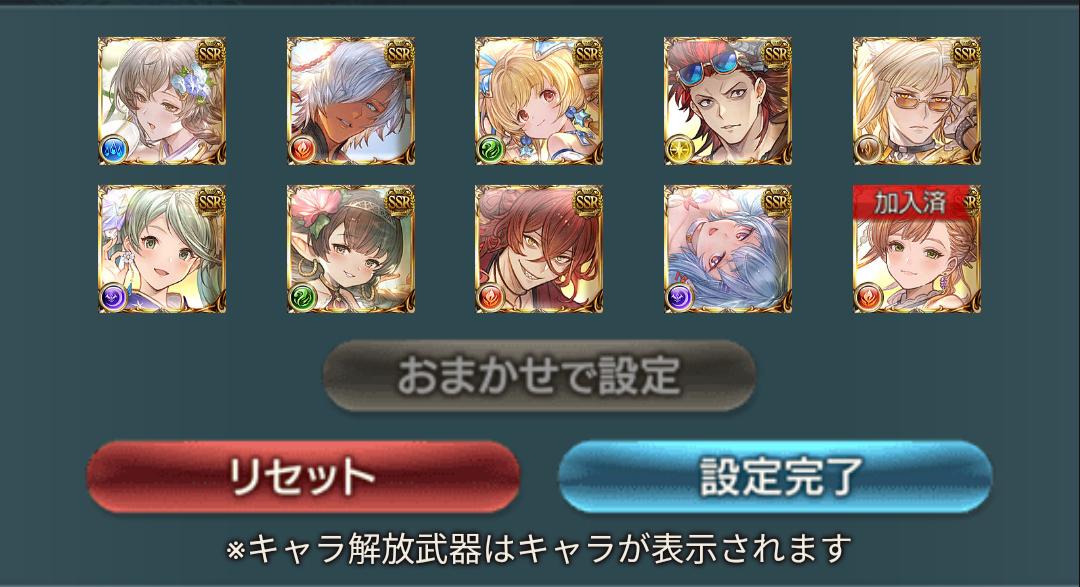Click the 加入済 red ribbon label
Image resolution: width=1080 pixels, height=587 pixels.
[911, 202]
